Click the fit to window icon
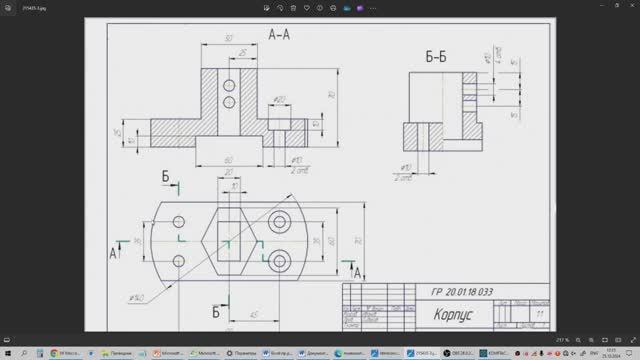Screen dimensions: 640x360 pos(605,340)
